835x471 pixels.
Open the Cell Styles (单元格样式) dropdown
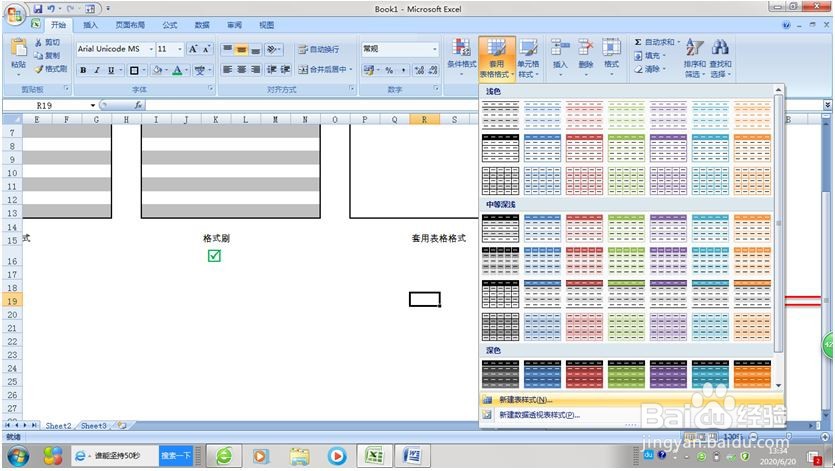pyautogui.click(x=528, y=59)
